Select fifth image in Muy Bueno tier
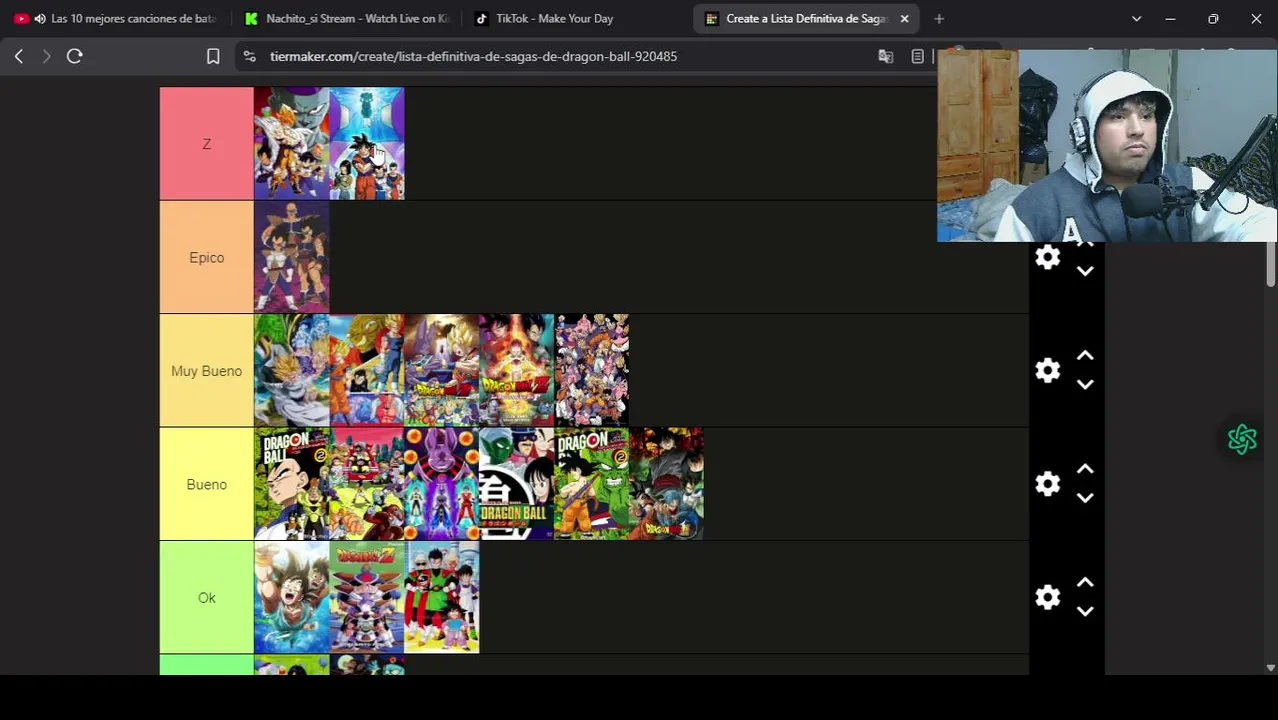The height and width of the screenshot is (720, 1278). 592,371
